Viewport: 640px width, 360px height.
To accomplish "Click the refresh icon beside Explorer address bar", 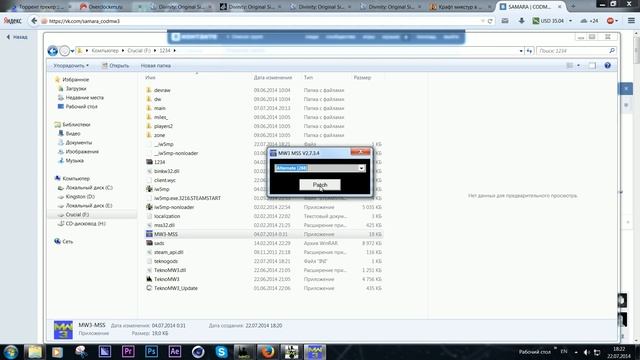I will coord(529,51).
